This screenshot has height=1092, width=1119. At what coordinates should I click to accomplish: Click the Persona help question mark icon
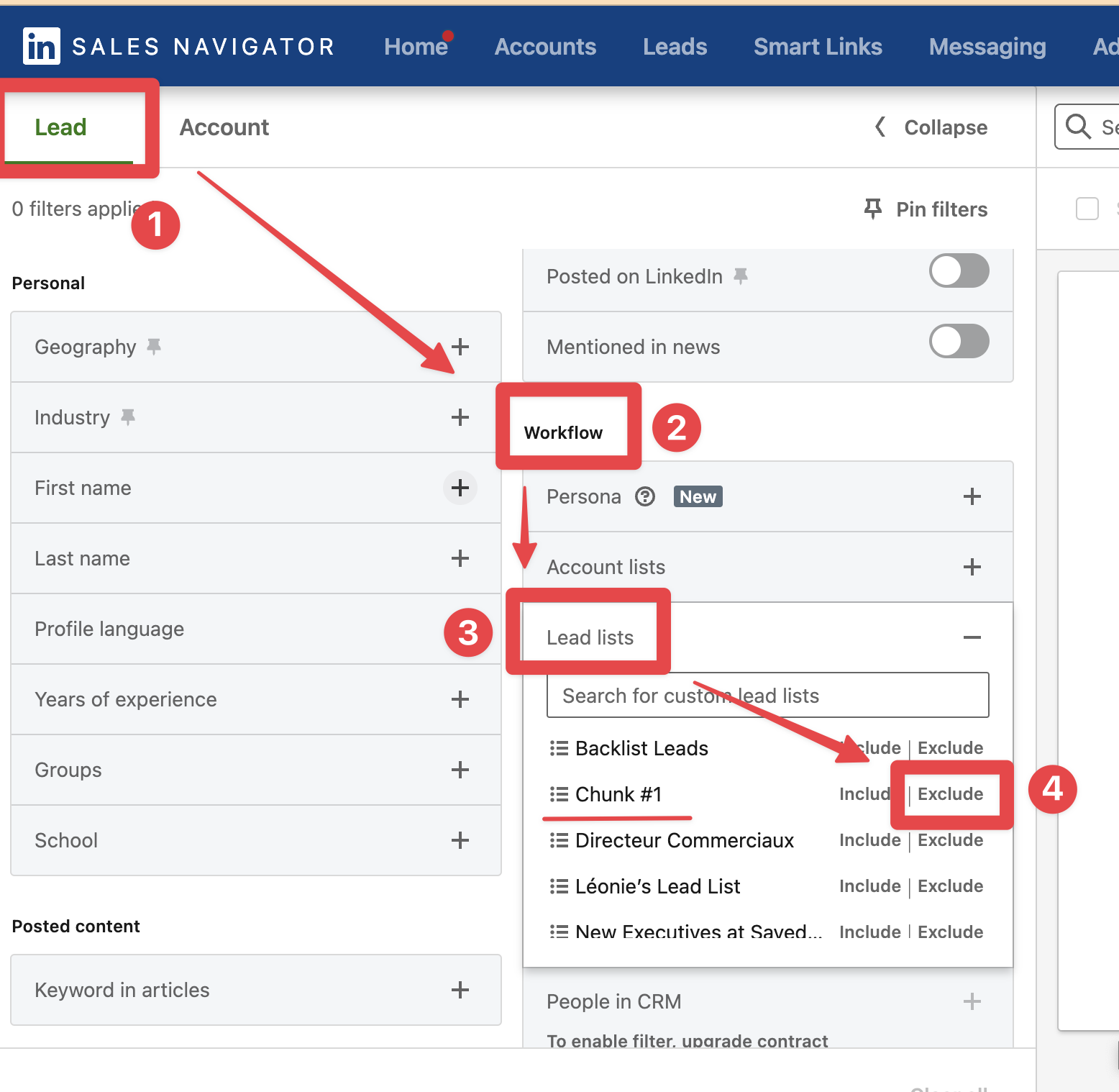(645, 496)
